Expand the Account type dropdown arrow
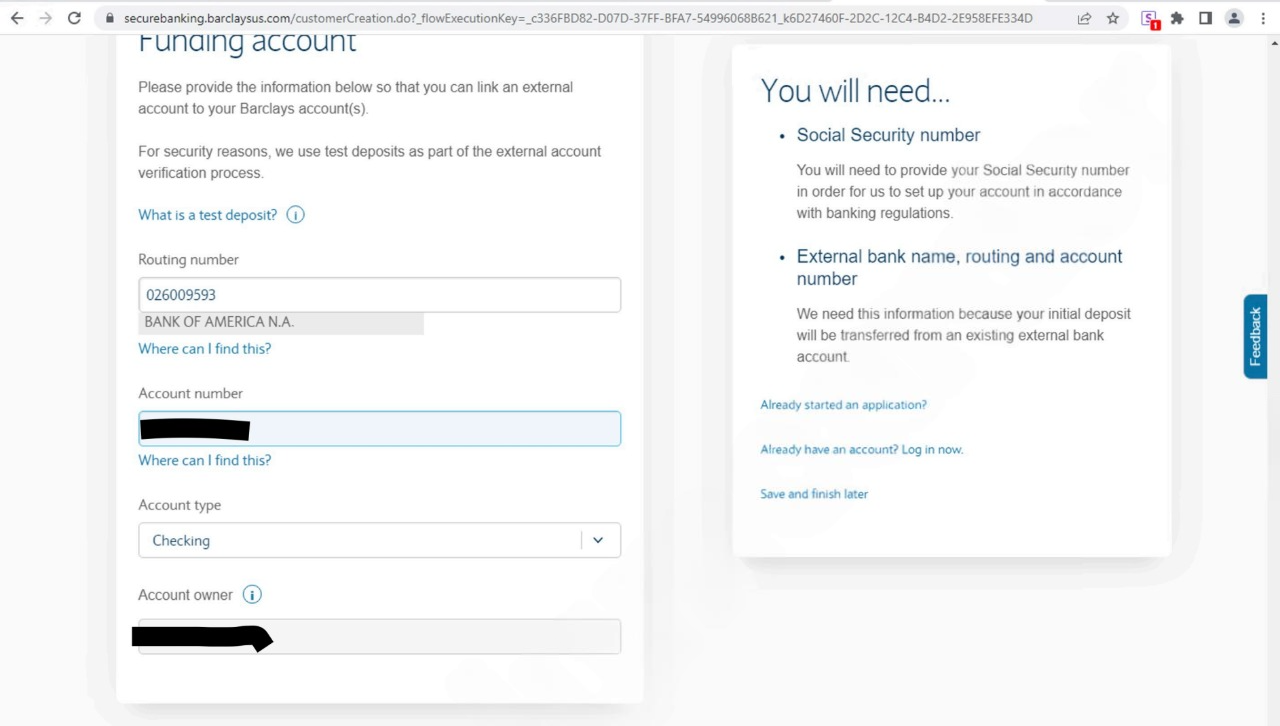Screen dimensions: 1280x726 pos(598,540)
